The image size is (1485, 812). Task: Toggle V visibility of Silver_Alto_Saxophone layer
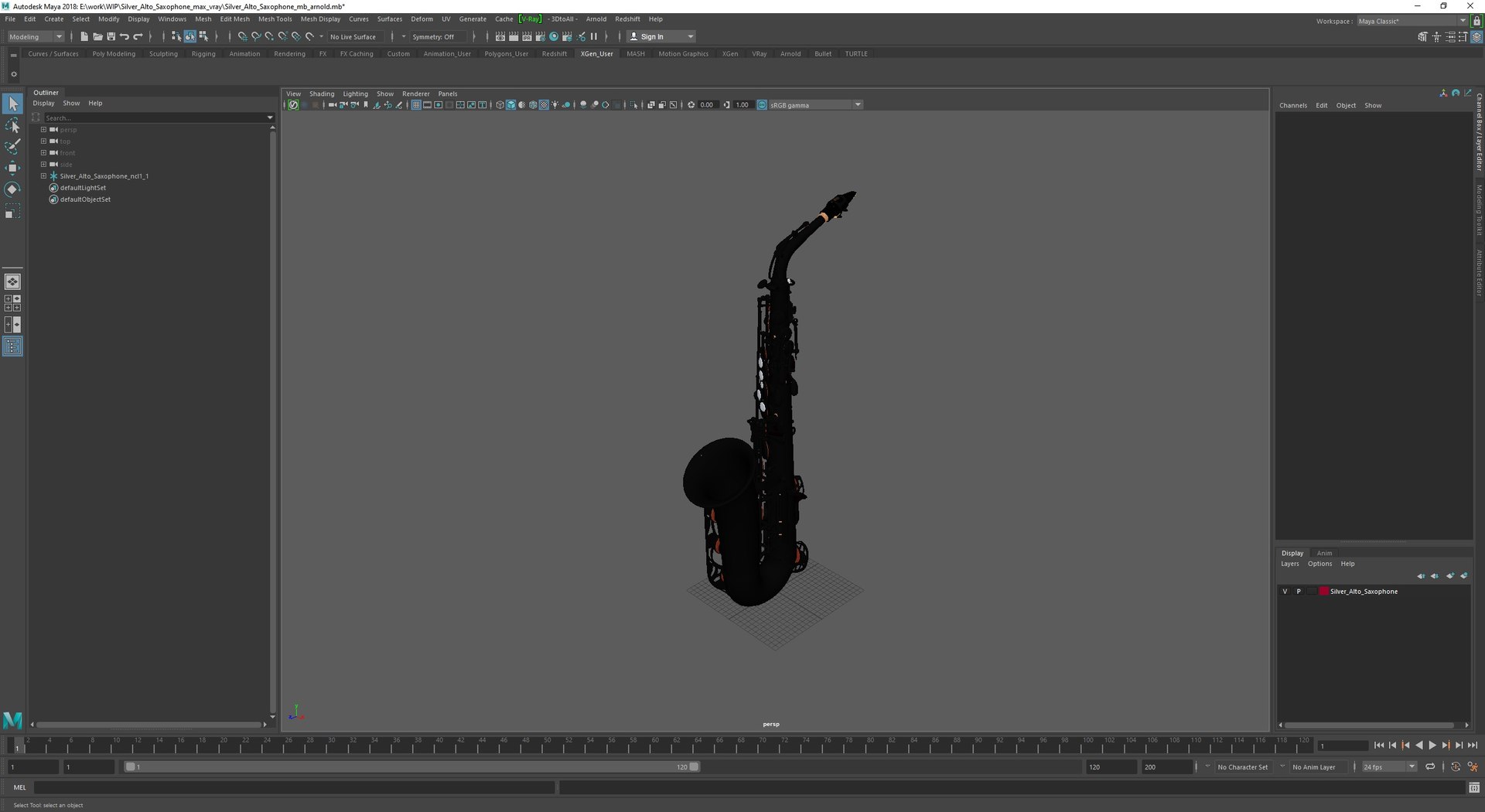[1285, 592]
